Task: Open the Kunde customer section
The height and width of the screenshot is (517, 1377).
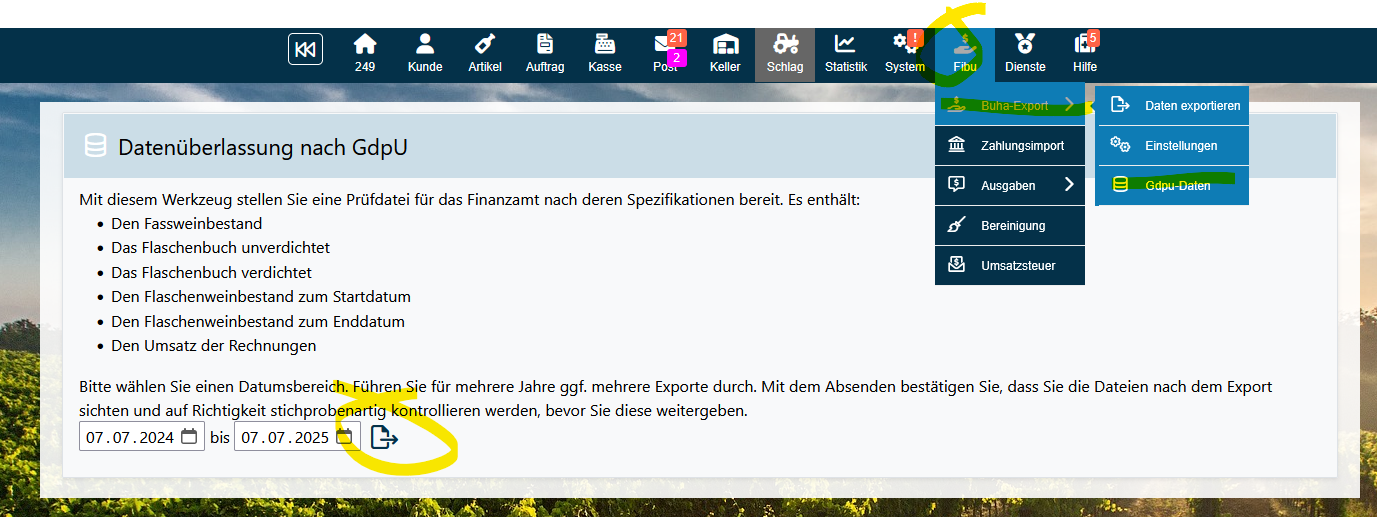Action: tap(425, 54)
